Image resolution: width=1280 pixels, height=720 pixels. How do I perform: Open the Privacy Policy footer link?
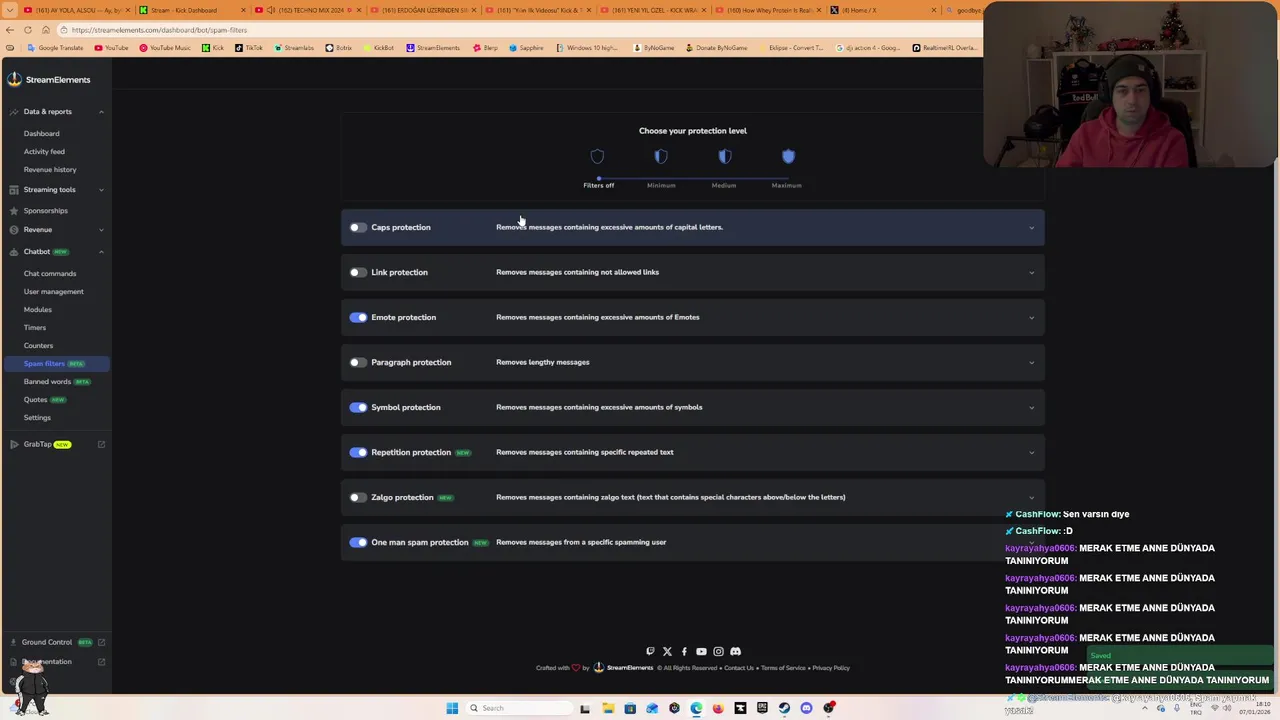click(831, 668)
